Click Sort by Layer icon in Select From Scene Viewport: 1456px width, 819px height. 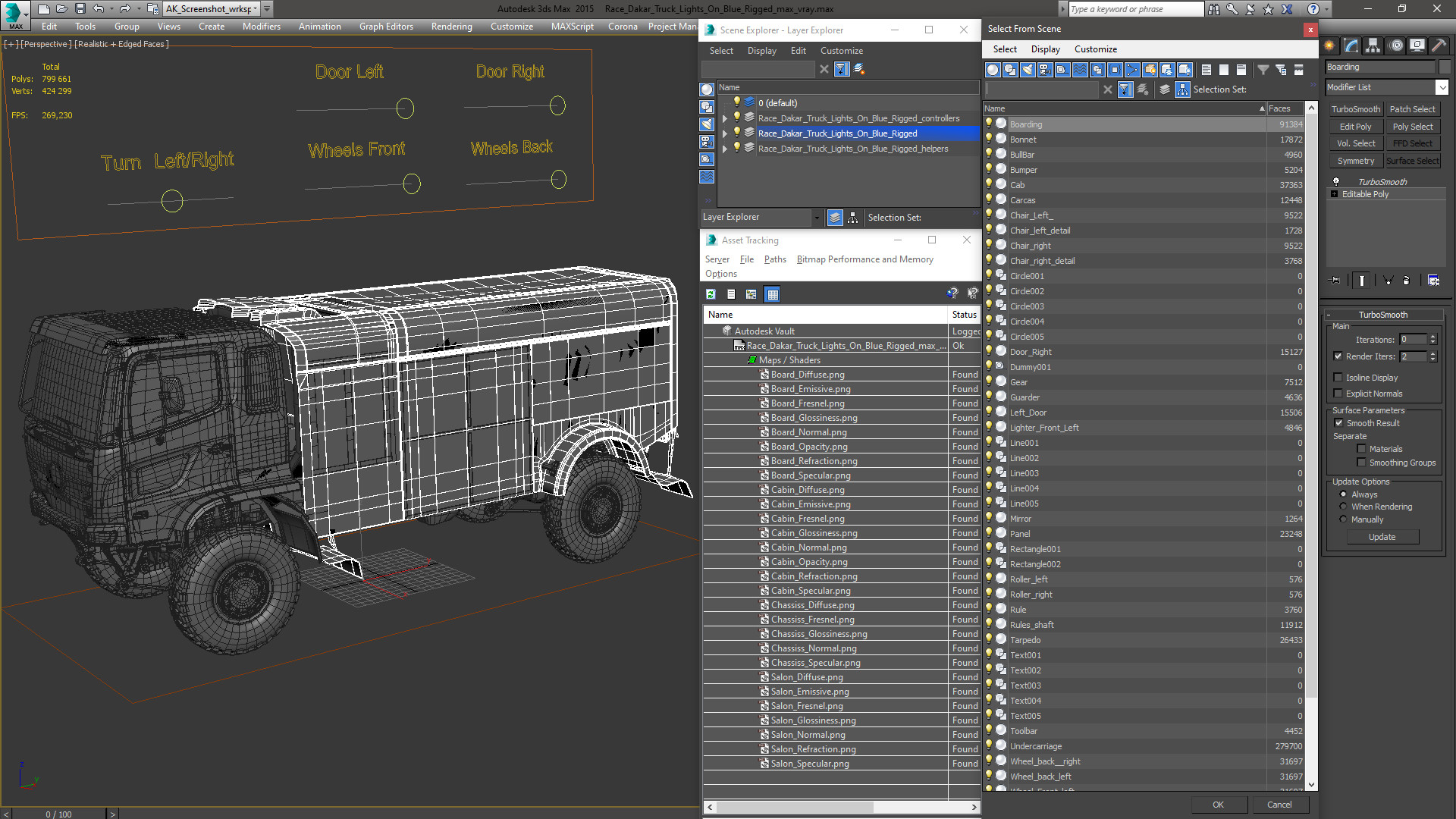[x=1166, y=89]
